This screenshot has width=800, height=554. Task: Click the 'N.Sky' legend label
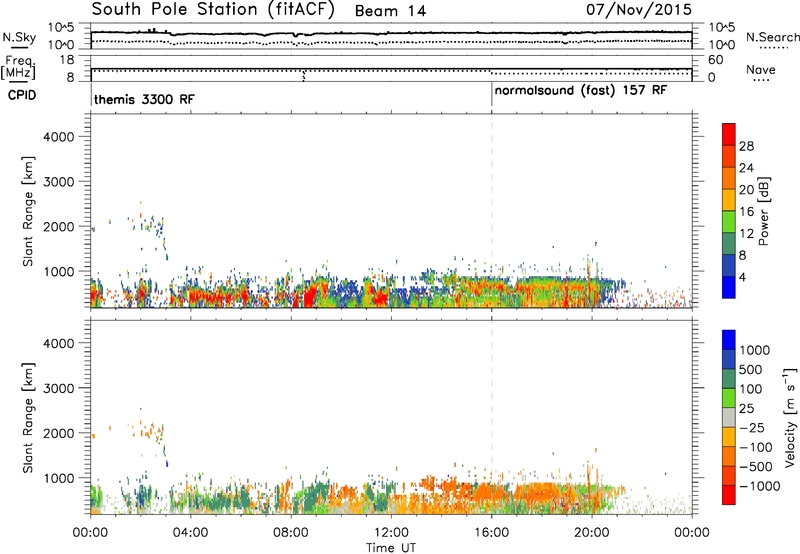pos(19,37)
